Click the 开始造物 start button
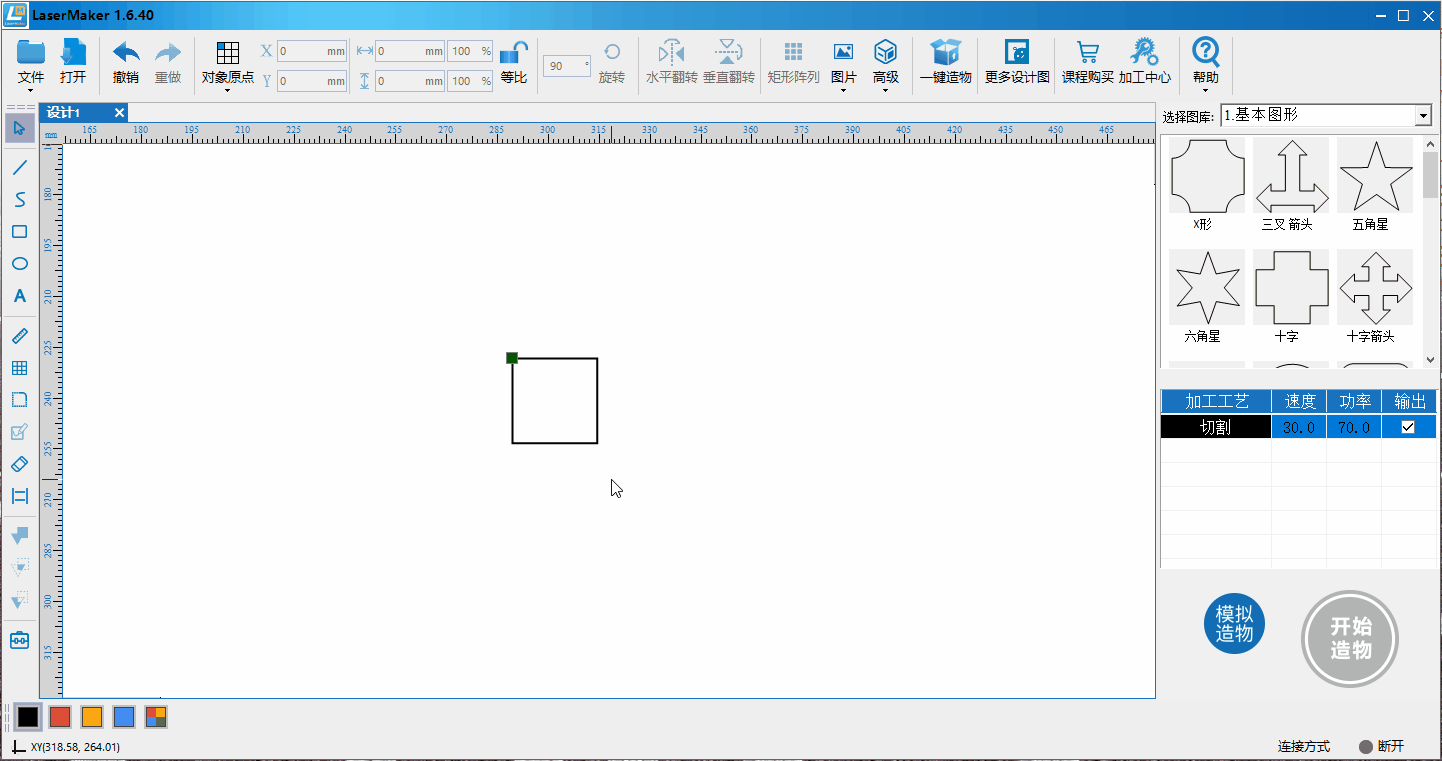This screenshot has width=1442, height=761. click(x=1350, y=638)
